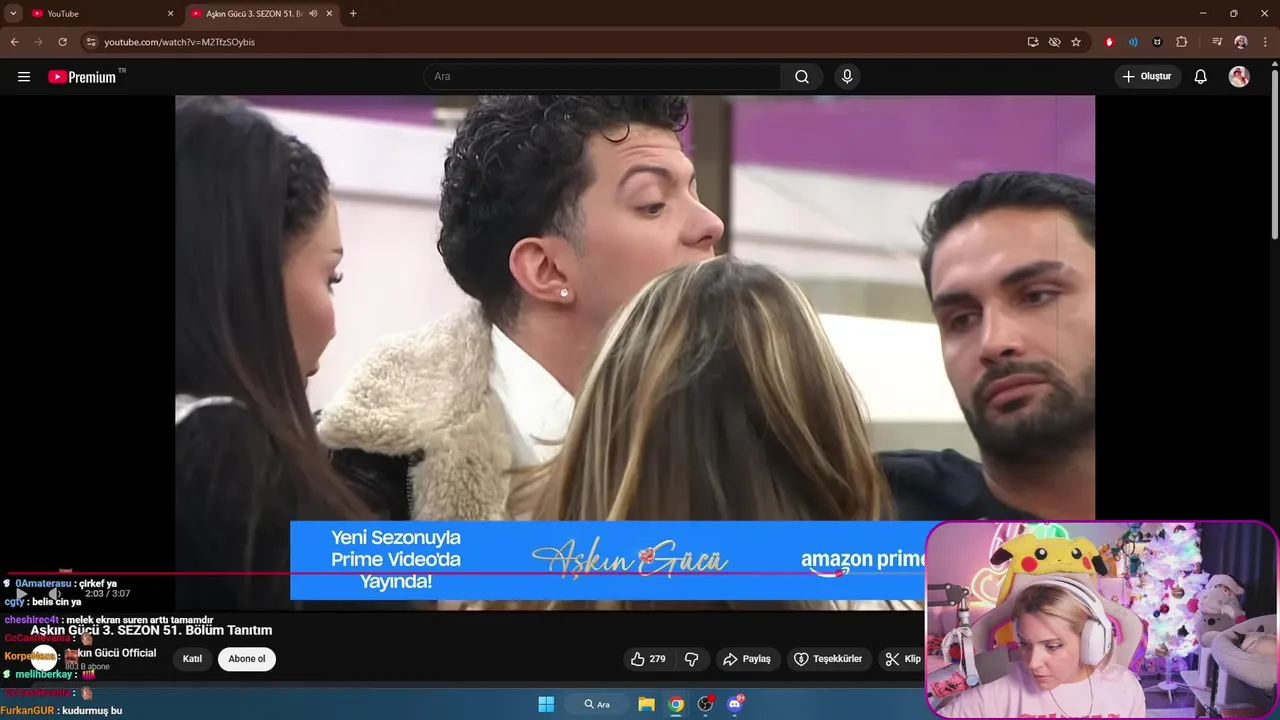Open the Extensions puzzle menu
Screen dimensions: 1280x720
(1181, 42)
